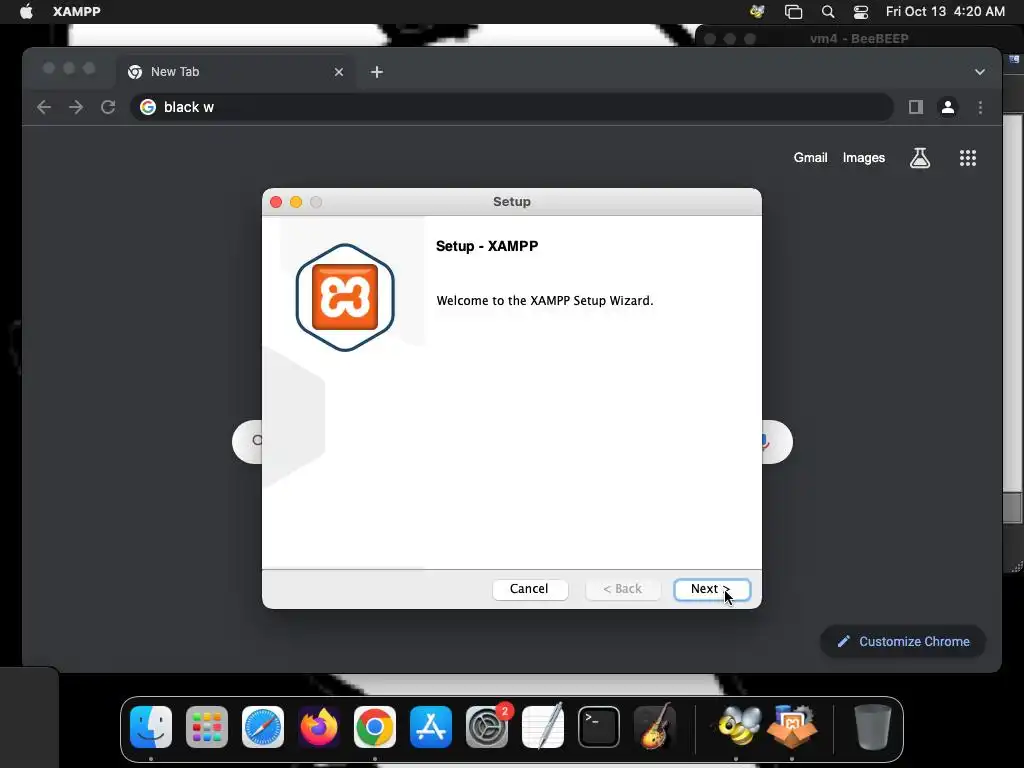This screenshot has height=768, width=1024.
Task: Open the Gmail link
Action: coord(810,157)
